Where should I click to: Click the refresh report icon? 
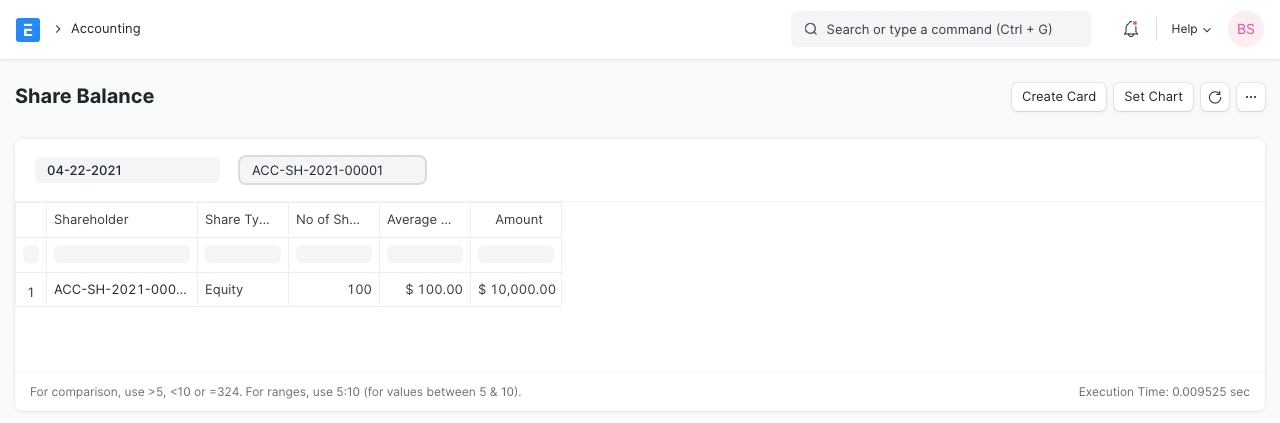click(x=1215, y=97)
